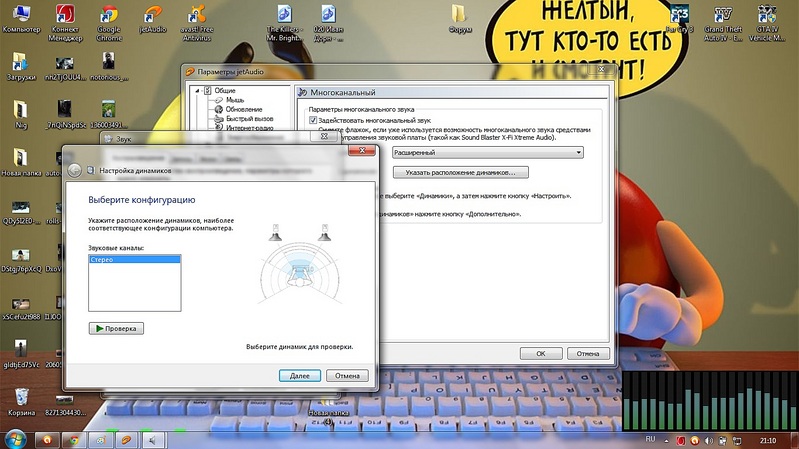799x449 pixels.
Task: Toggle the Задействовать многоканальный звук checkbox
Action: point(313,120)
